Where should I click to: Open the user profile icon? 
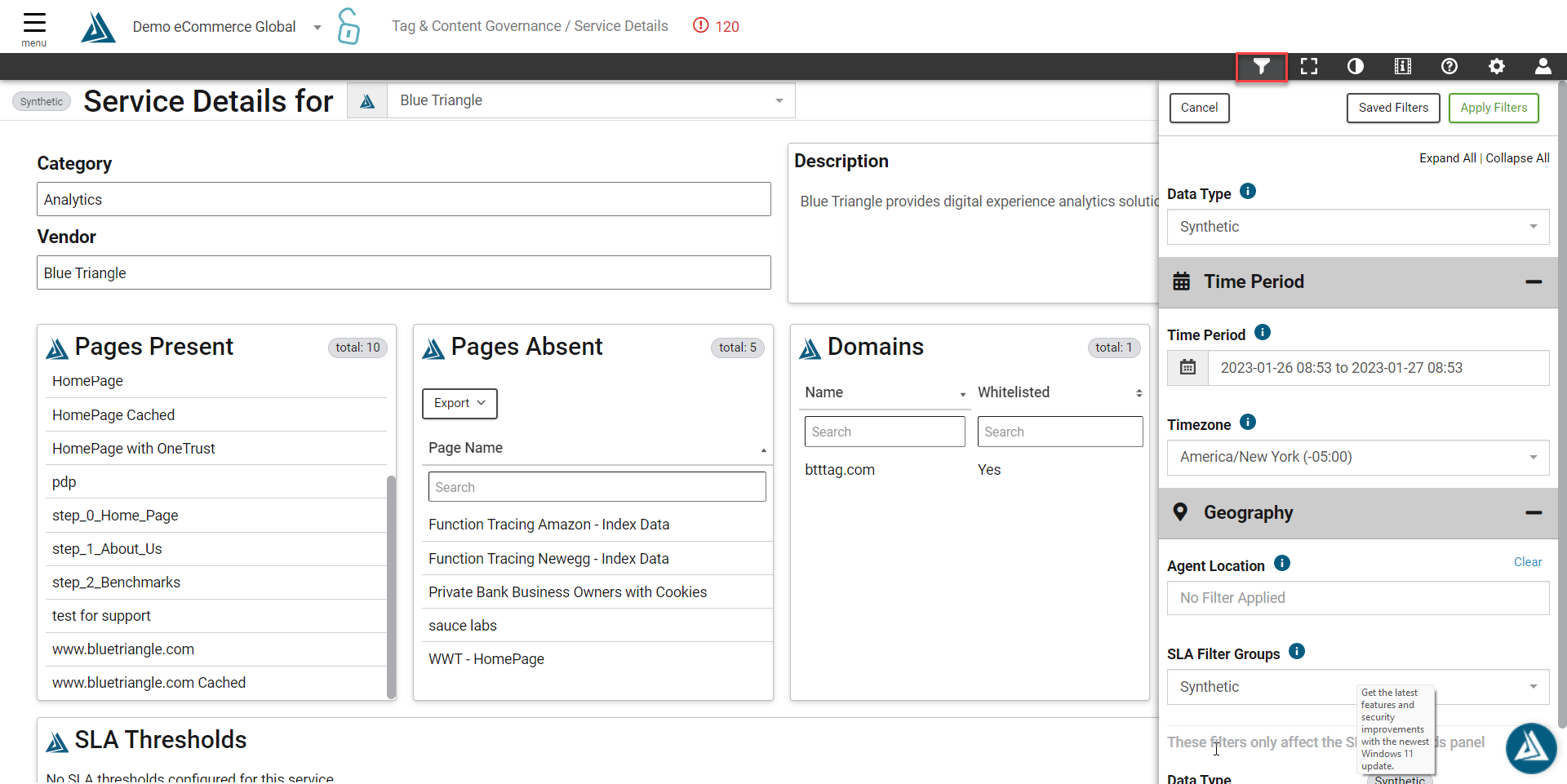tap(1543, 67)
